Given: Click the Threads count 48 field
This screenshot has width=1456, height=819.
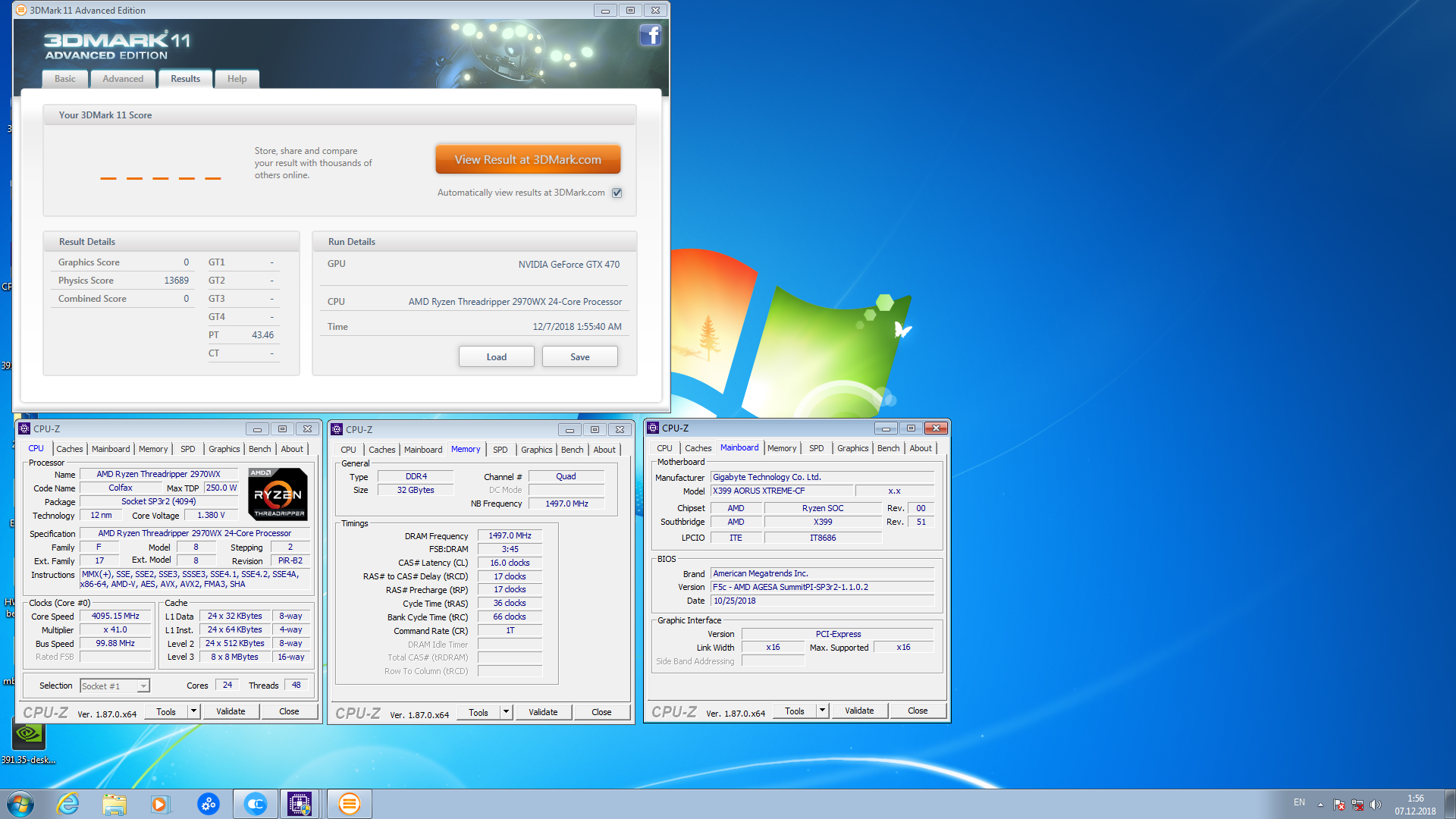Looking at the screenshot, I should point(296,685).
